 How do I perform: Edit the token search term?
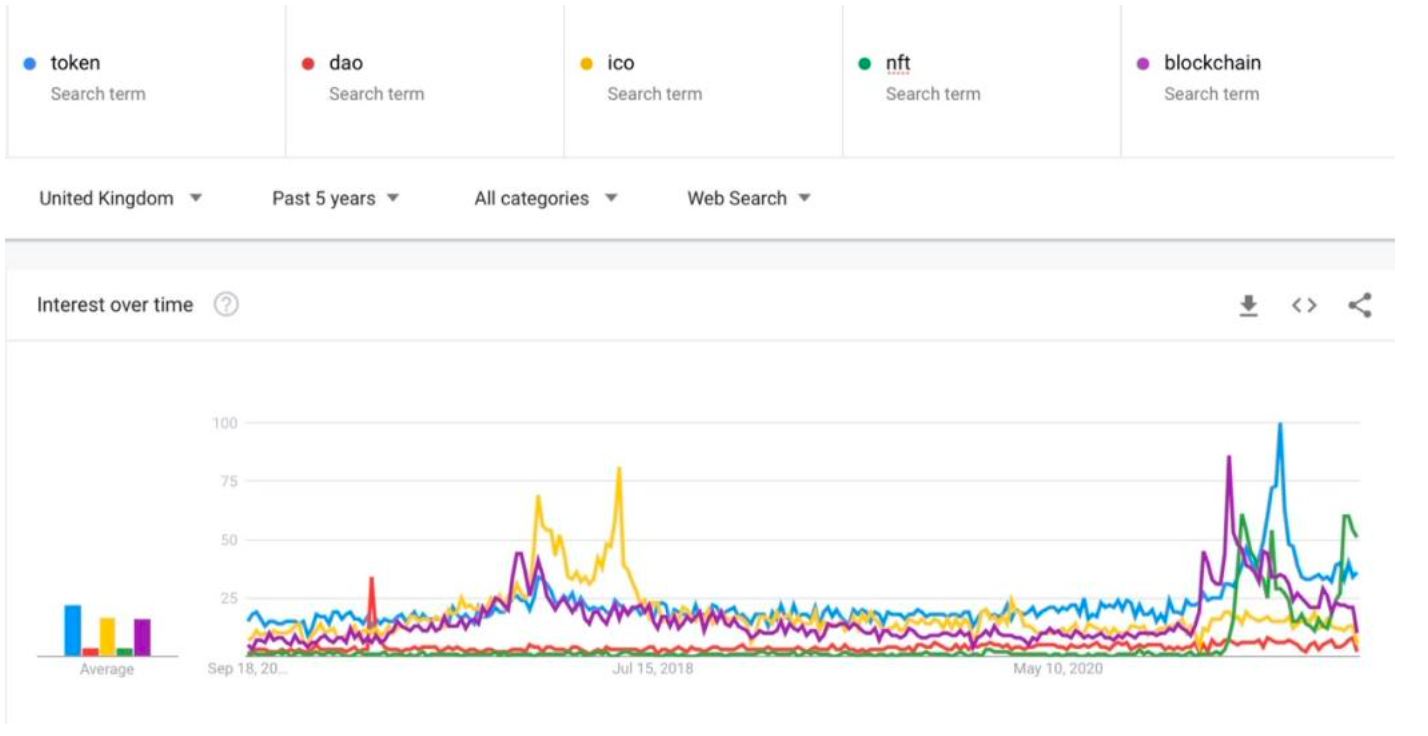(x=76, y=63)
